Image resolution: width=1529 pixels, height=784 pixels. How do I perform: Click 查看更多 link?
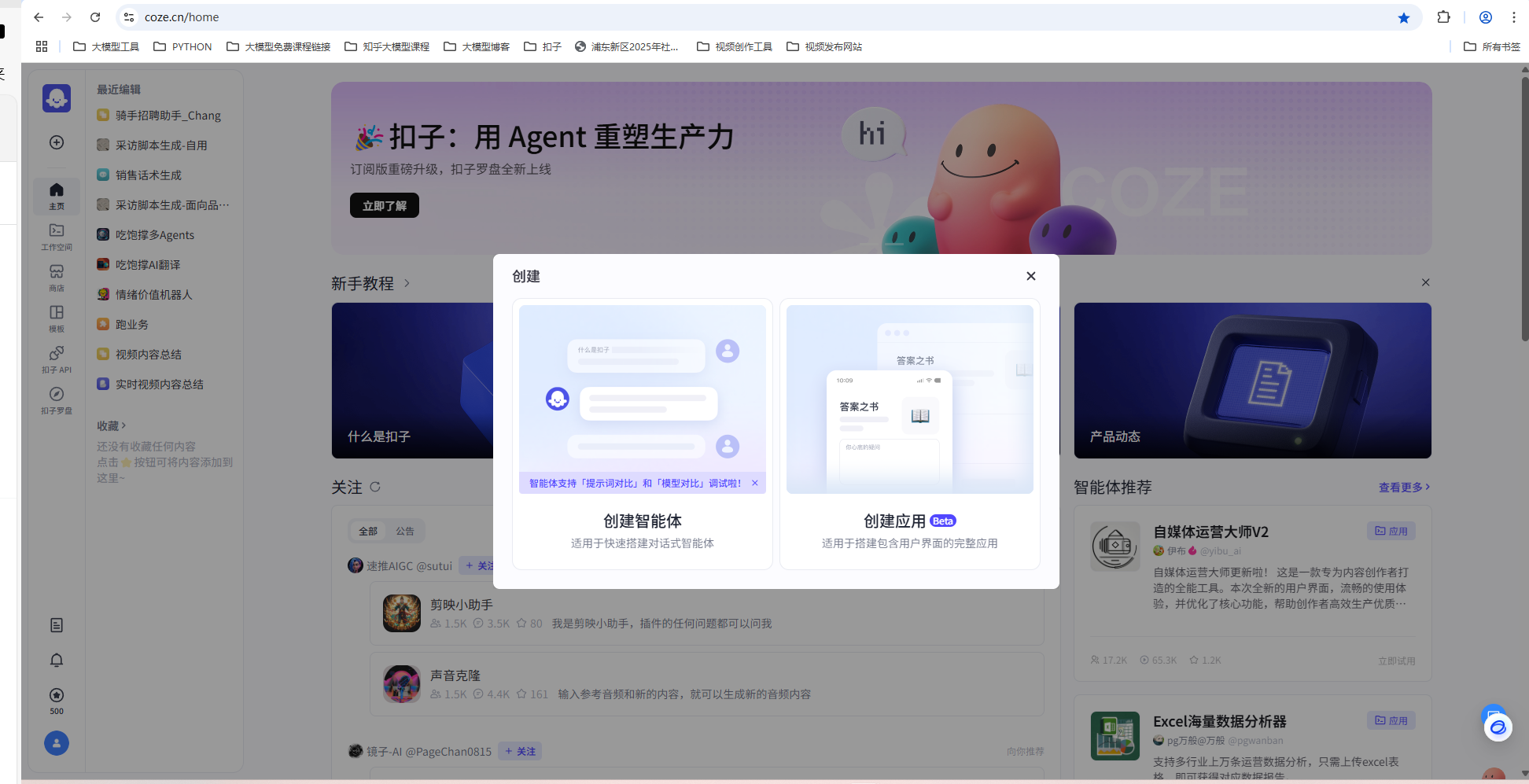pos(1404,488)
